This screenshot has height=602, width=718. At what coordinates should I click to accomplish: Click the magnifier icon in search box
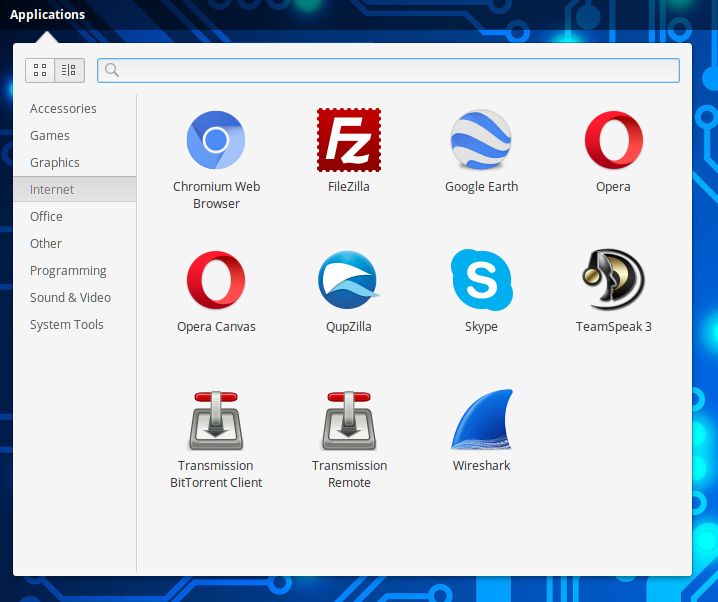(112, 70)
